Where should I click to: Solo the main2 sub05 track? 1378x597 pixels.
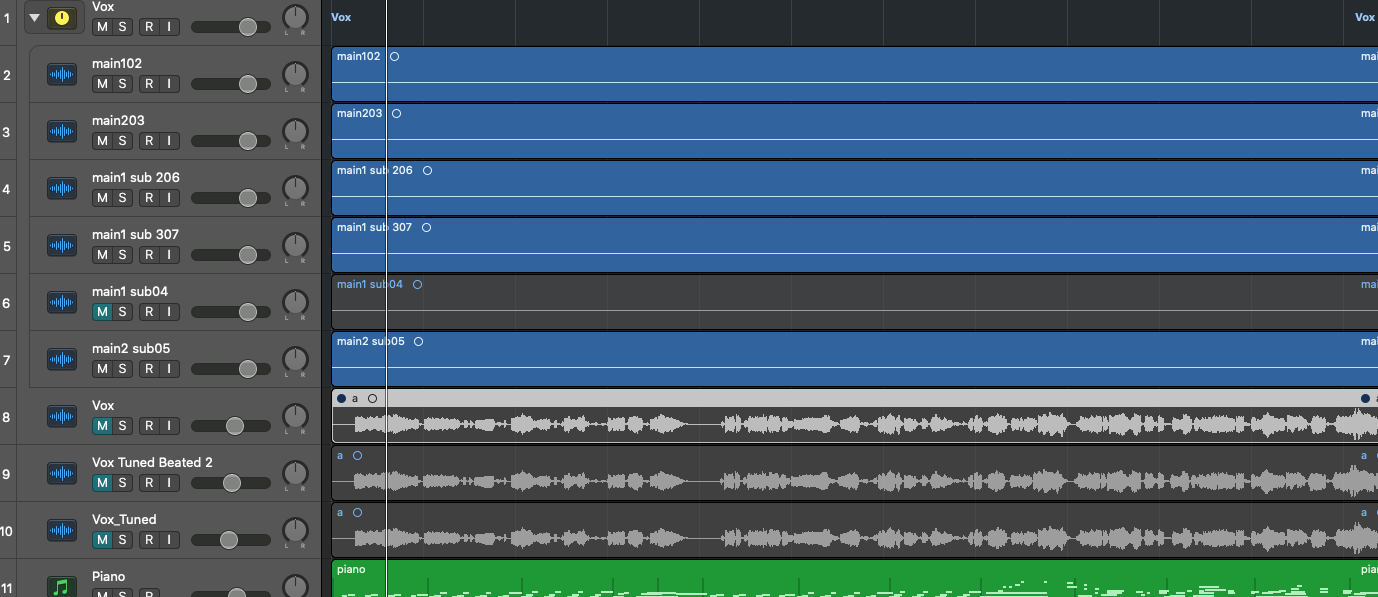click(122, 369)
